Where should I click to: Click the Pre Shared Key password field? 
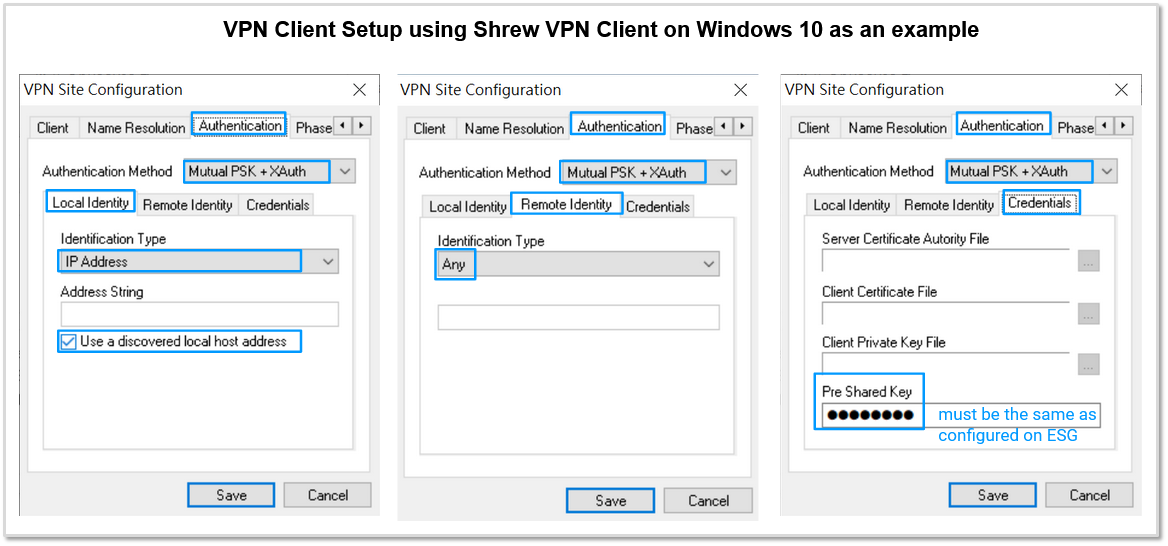tap(961, 415)
